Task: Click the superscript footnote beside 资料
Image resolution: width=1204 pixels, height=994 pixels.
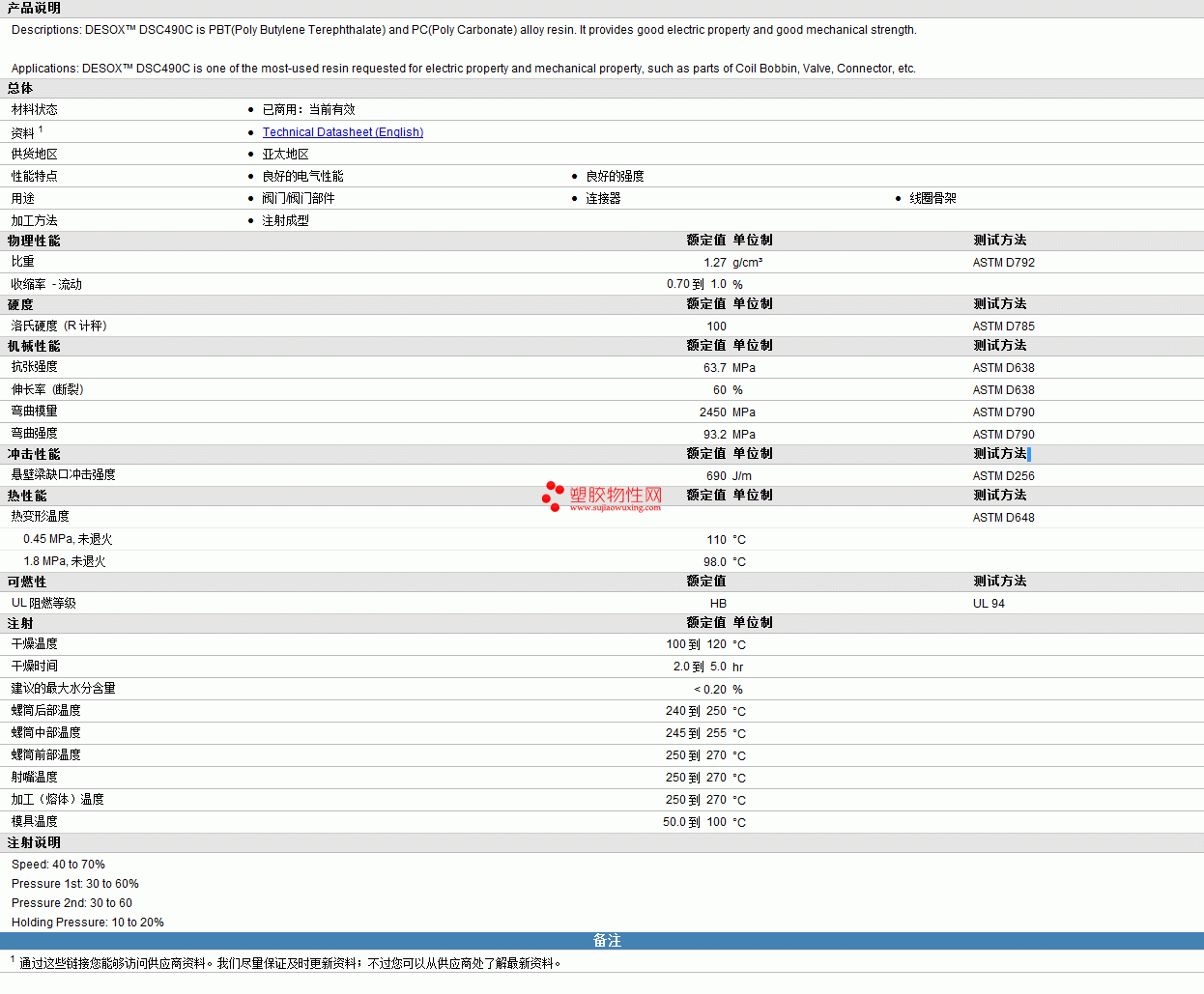Action: click(x=41, y=129)
